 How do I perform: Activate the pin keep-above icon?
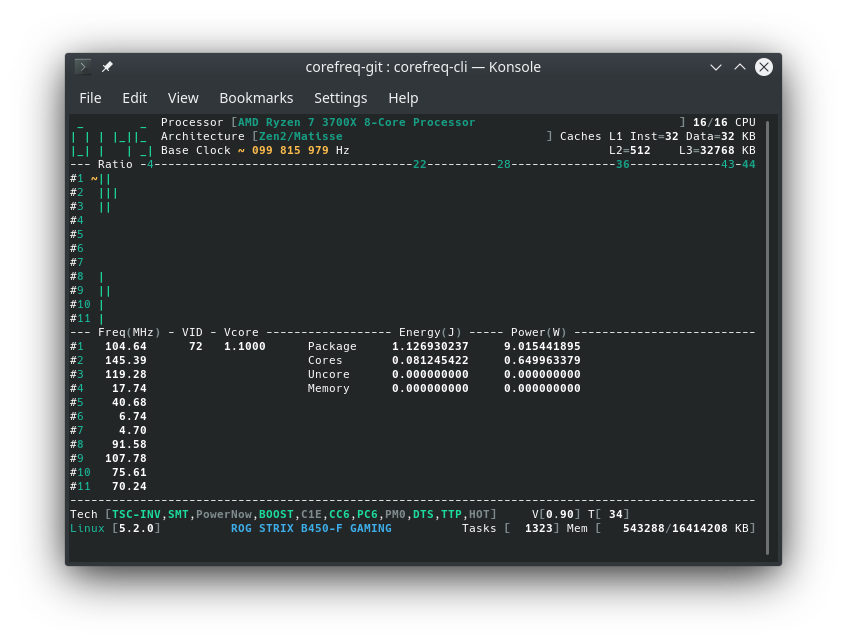pyautogui.click(x=107, y=66)
